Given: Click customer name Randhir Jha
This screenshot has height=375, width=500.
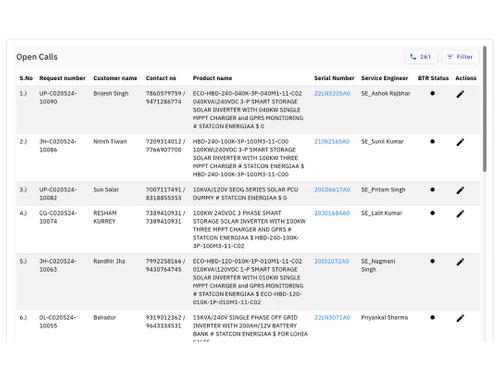Looking at the screenshot, I should click(109, 261).
